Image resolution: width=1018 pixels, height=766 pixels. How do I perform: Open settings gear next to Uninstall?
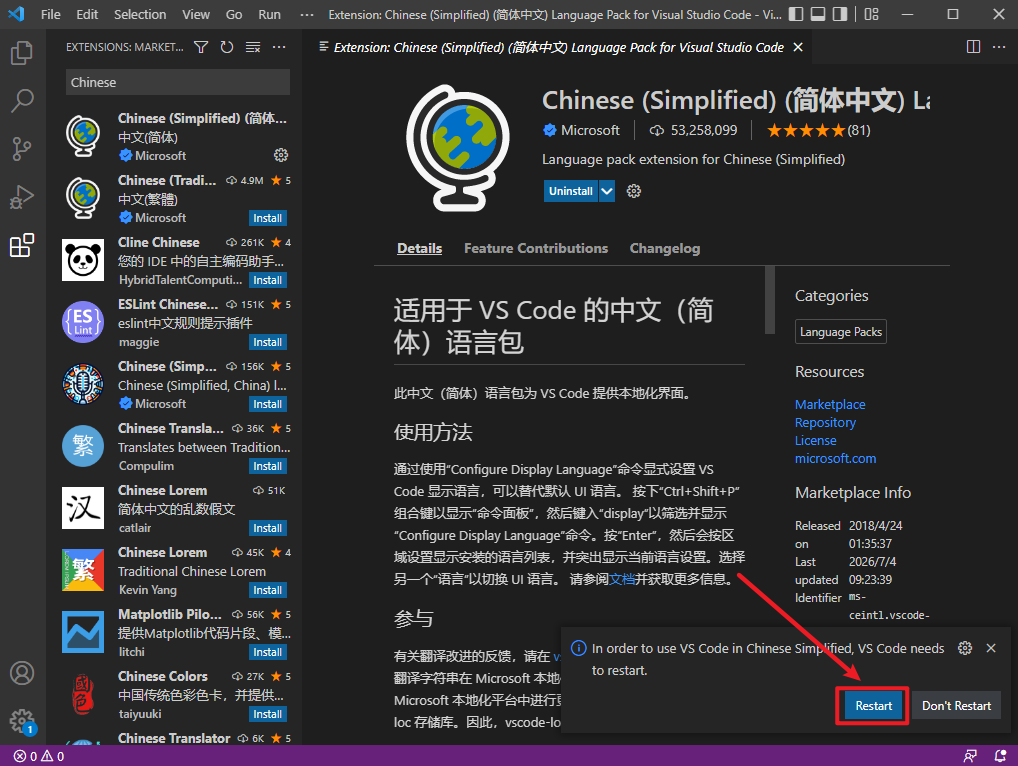[x=634, y=191]
